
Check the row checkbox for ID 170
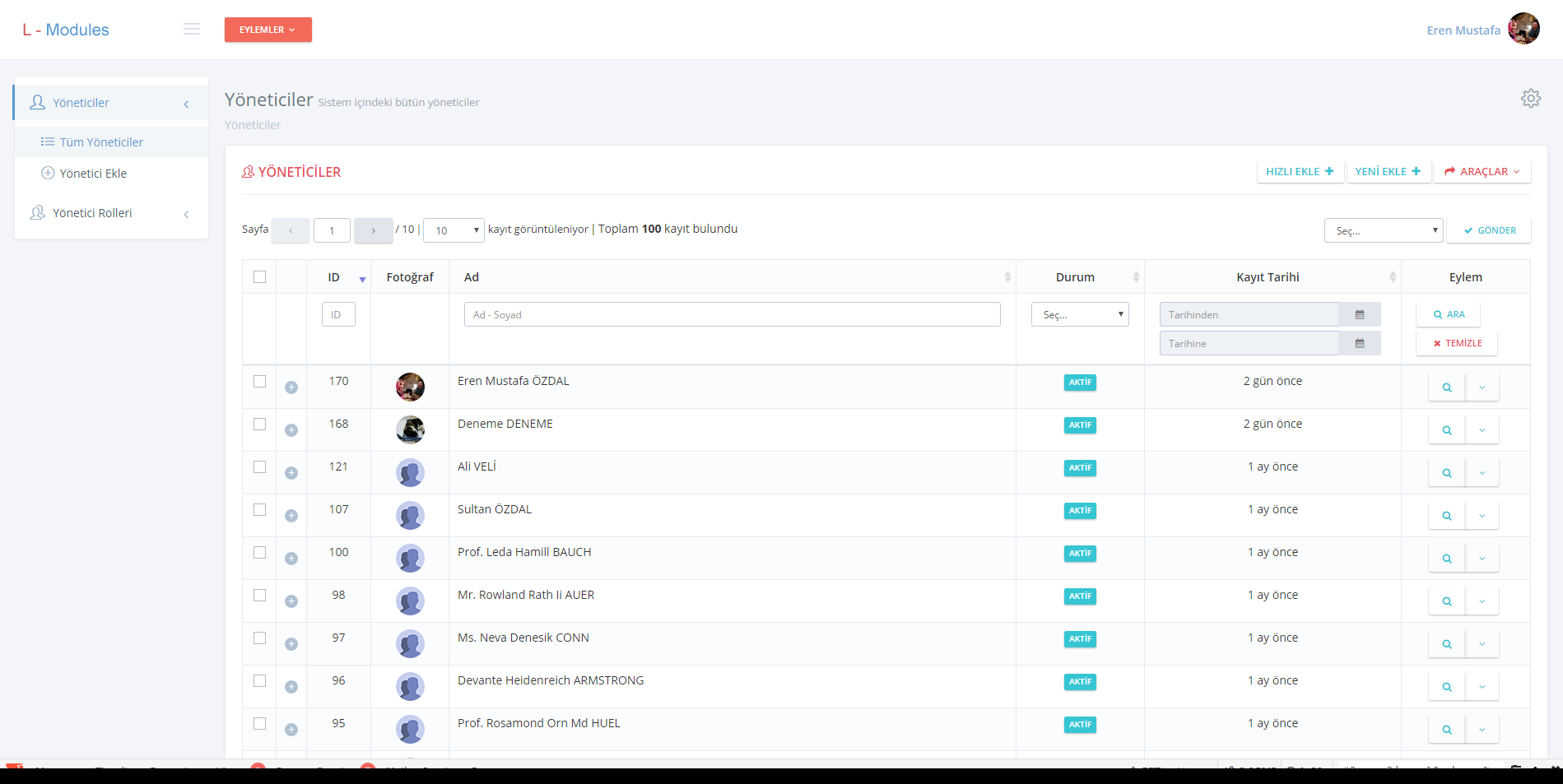[x=260, y=382]
